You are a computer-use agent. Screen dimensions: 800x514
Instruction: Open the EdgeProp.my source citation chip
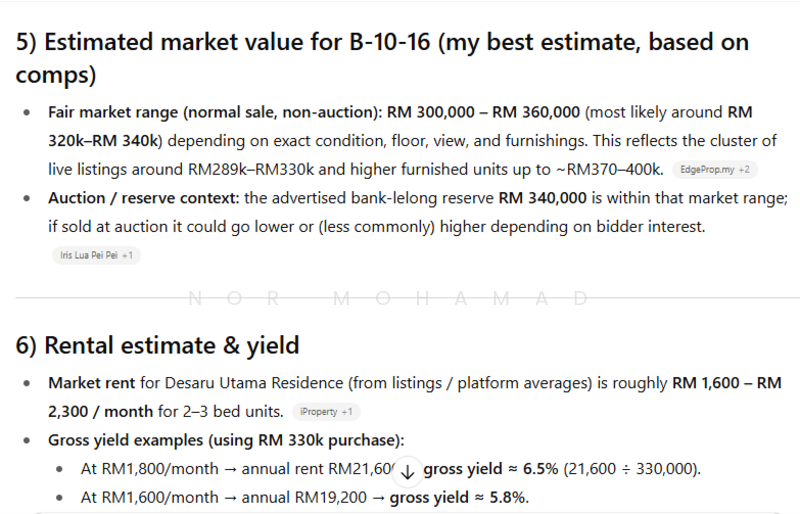click(x=714, y=170)
